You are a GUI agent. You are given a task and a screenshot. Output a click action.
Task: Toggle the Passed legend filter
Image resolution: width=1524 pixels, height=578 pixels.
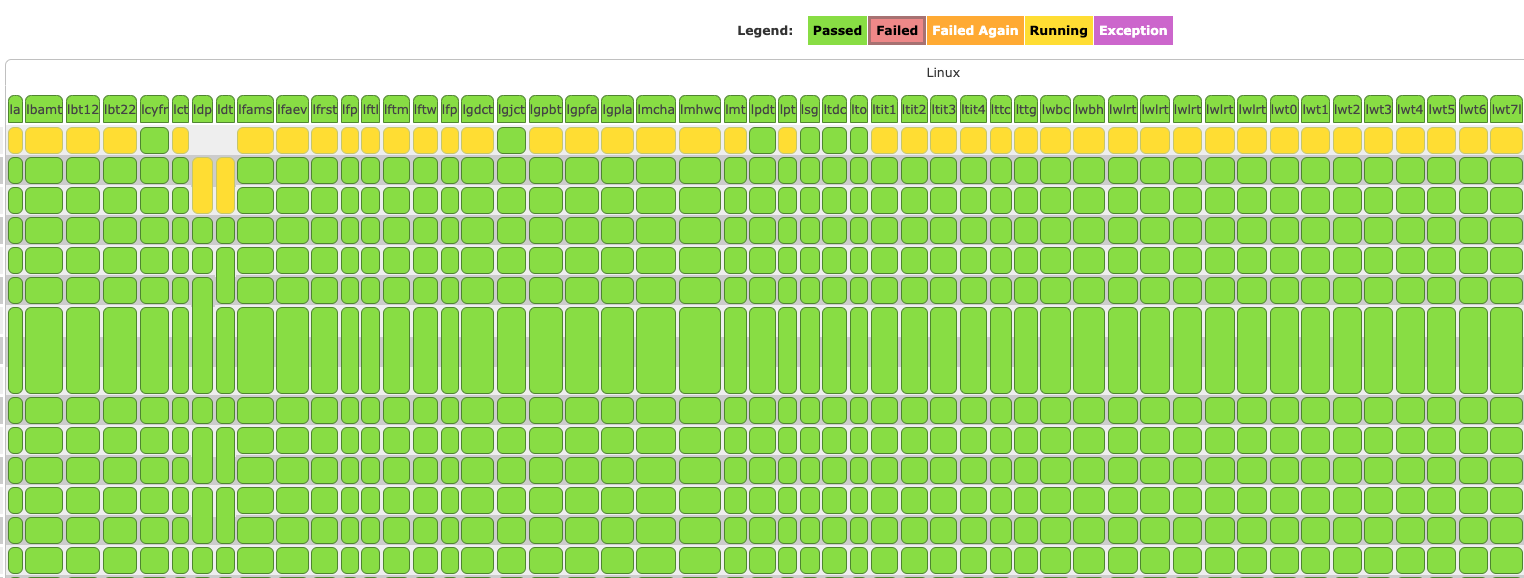coord(837,30)
